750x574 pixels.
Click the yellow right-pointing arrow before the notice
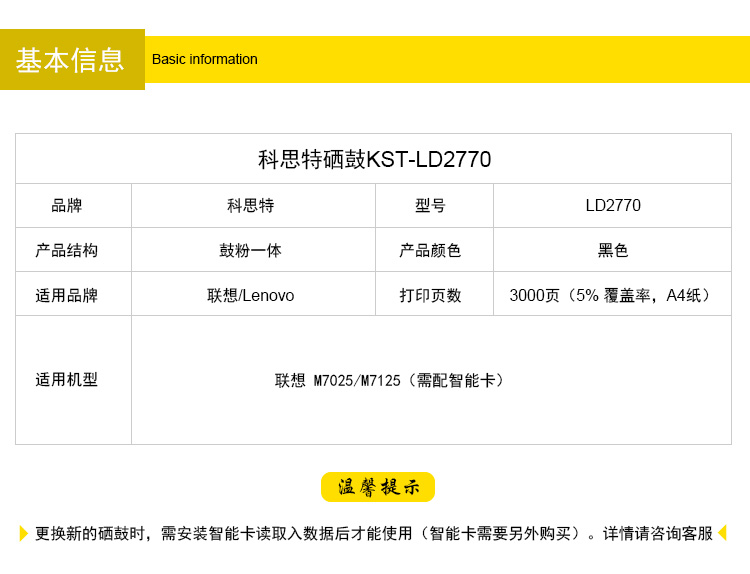coord(24,533)
